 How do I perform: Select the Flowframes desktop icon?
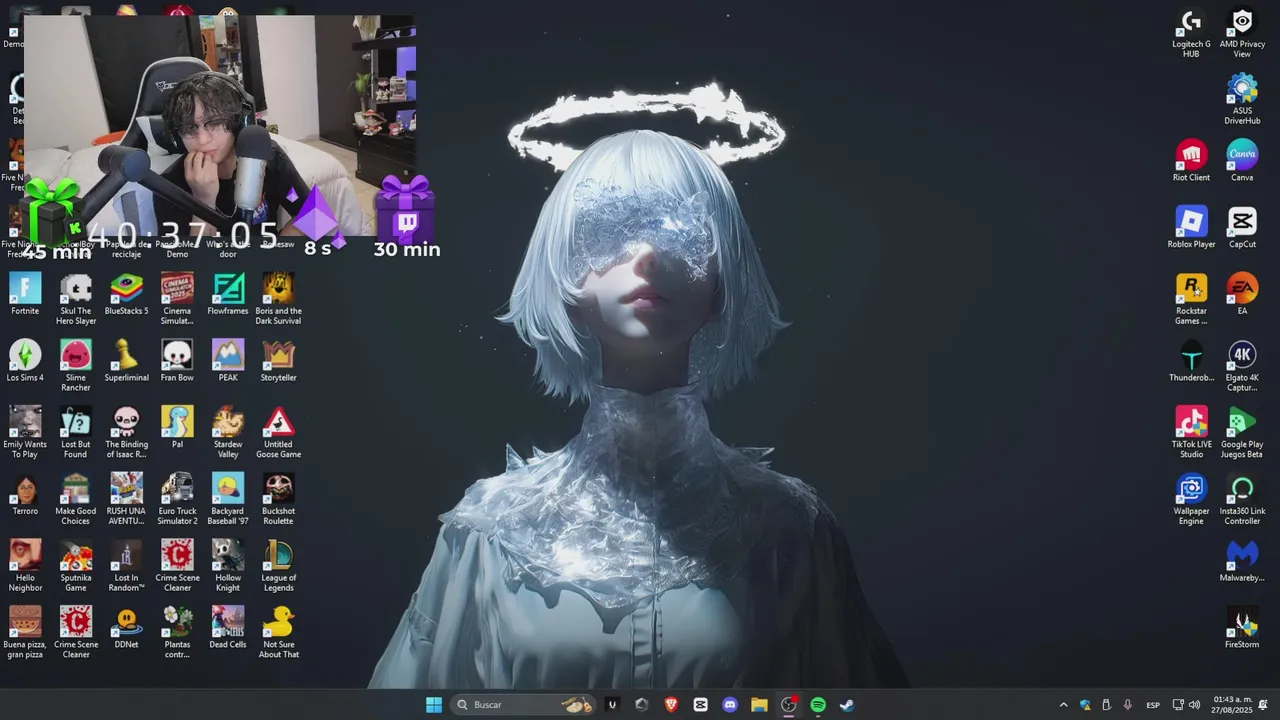[228, 294]
